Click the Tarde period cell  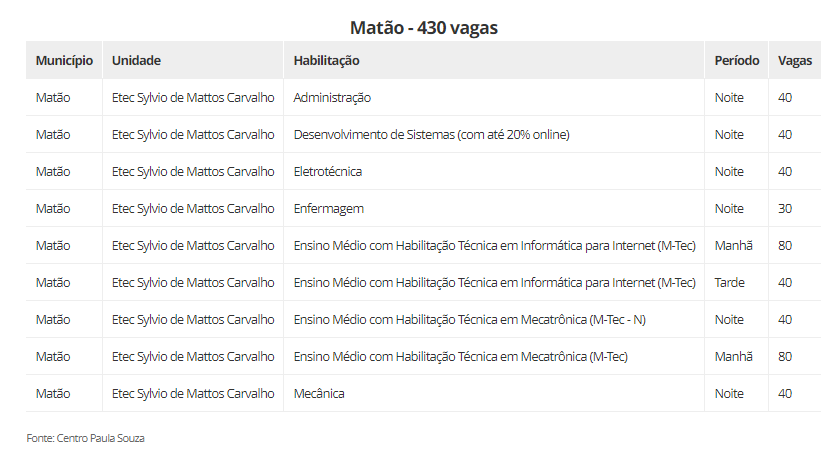tap(731, 283)
